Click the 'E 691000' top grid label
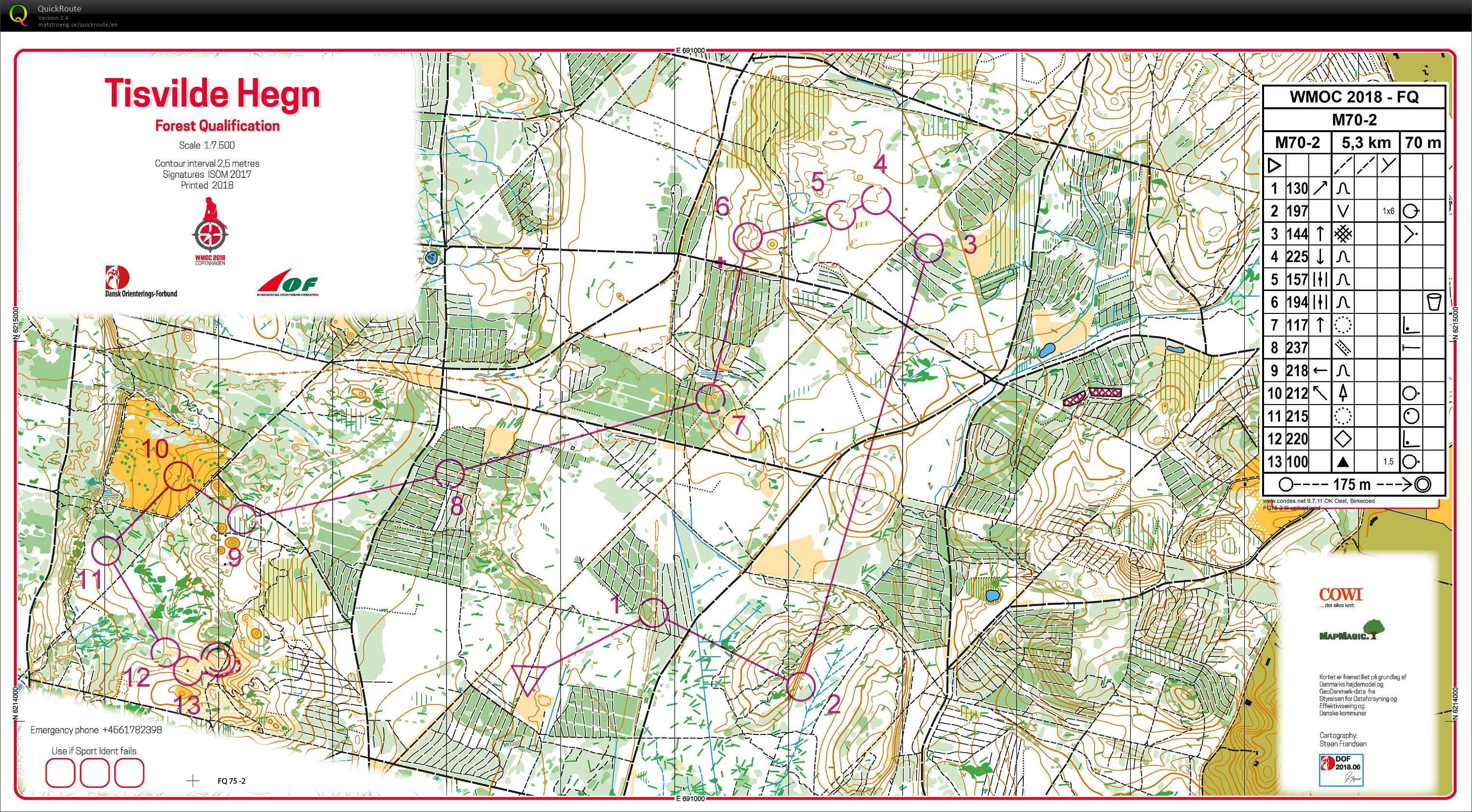The image size is (1472, 812). 690,50
